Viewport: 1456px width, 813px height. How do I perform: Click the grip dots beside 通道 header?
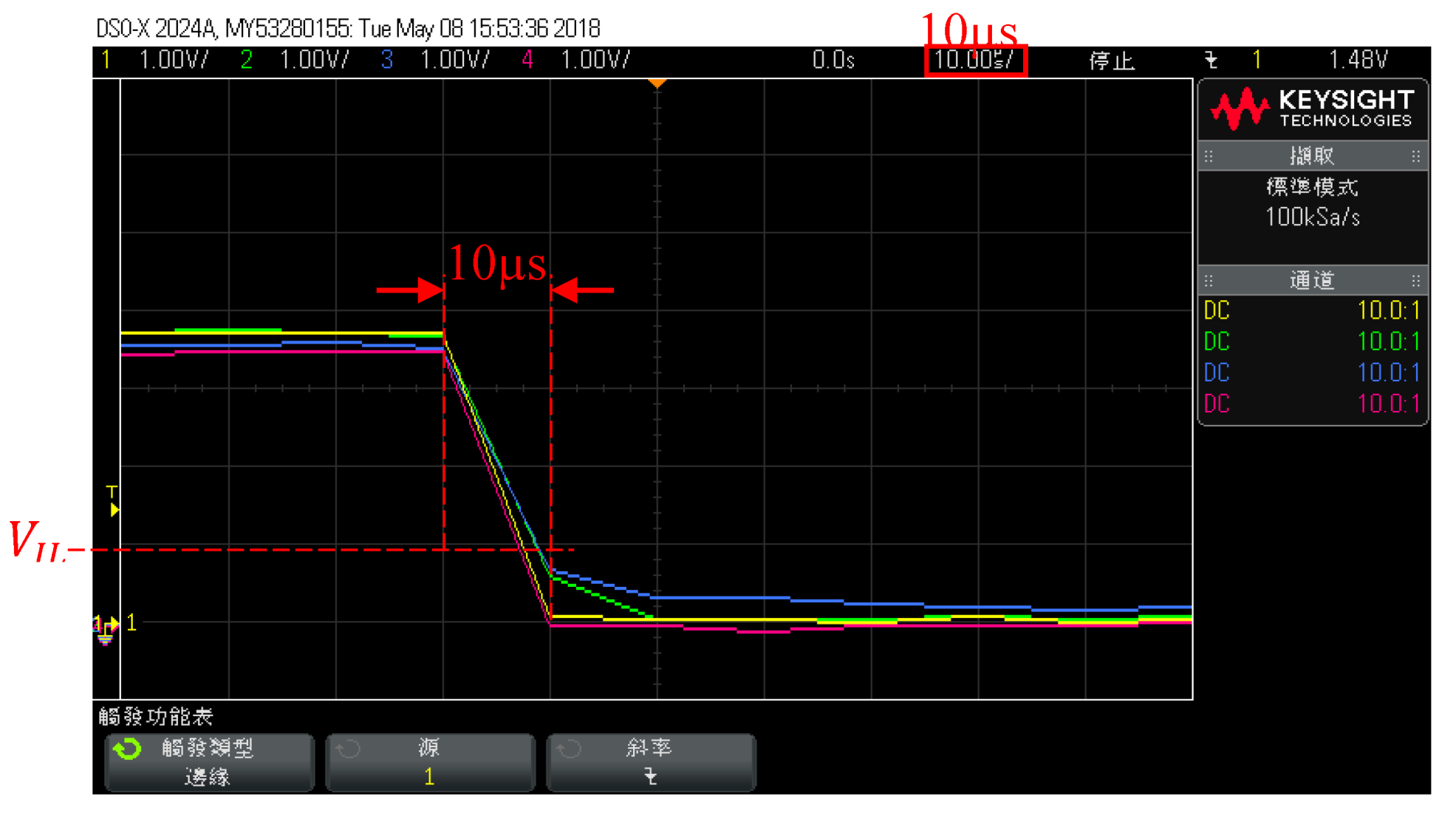click(1209, 280)
